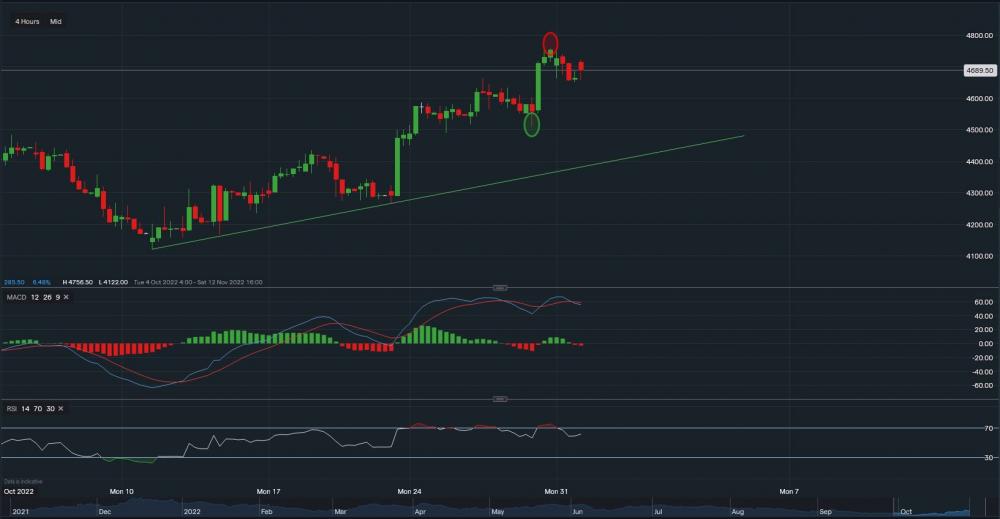Click the RSI period value 14

tap(26, 409)
